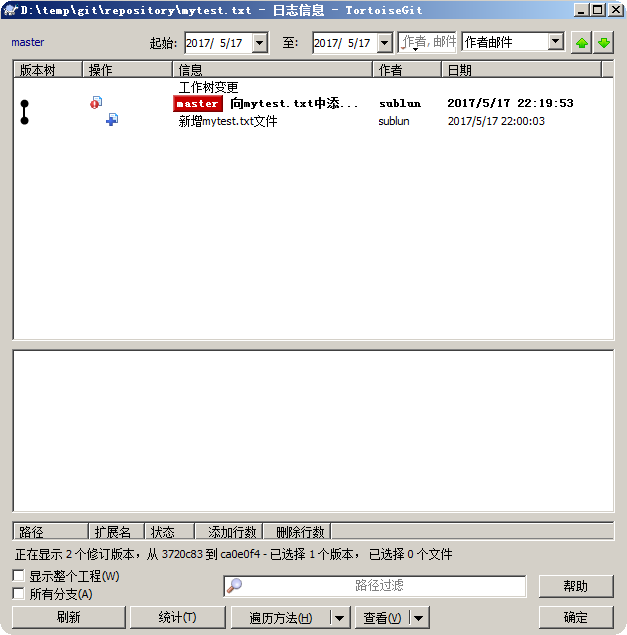Click the green up arrow button
627x635 pixels.
pyautogui.click(x=582, y=43)
